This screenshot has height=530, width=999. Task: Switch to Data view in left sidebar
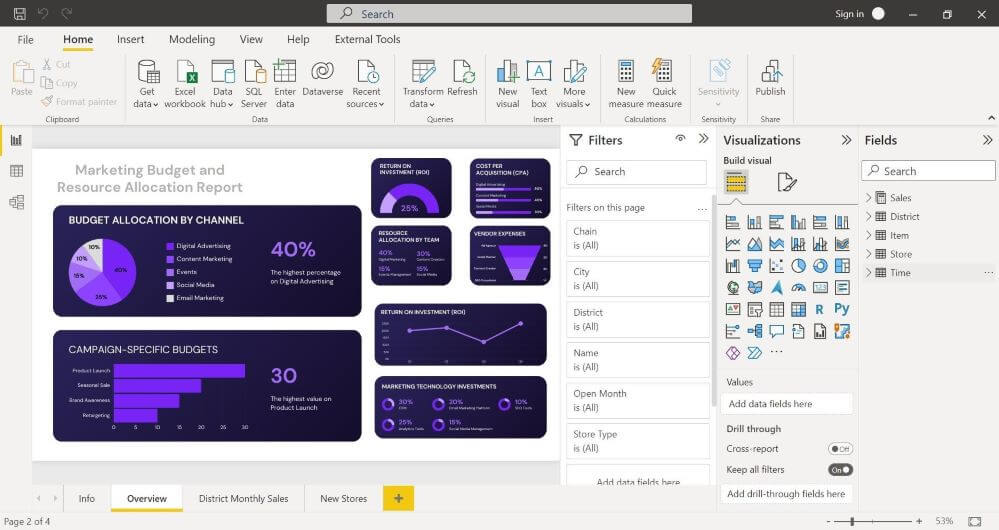coord(17,171)
